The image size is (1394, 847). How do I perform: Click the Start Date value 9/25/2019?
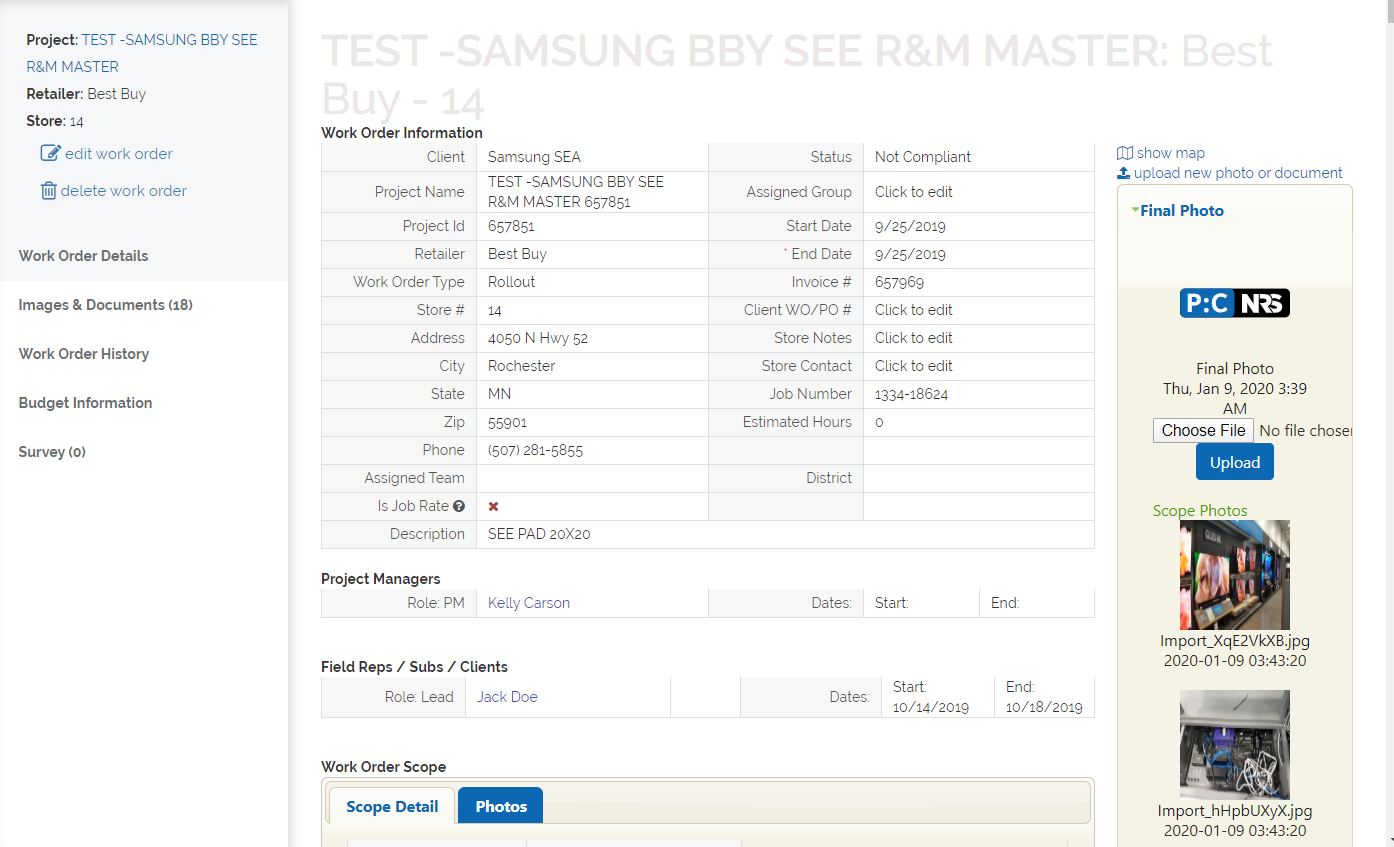click(x=910, y=226)
